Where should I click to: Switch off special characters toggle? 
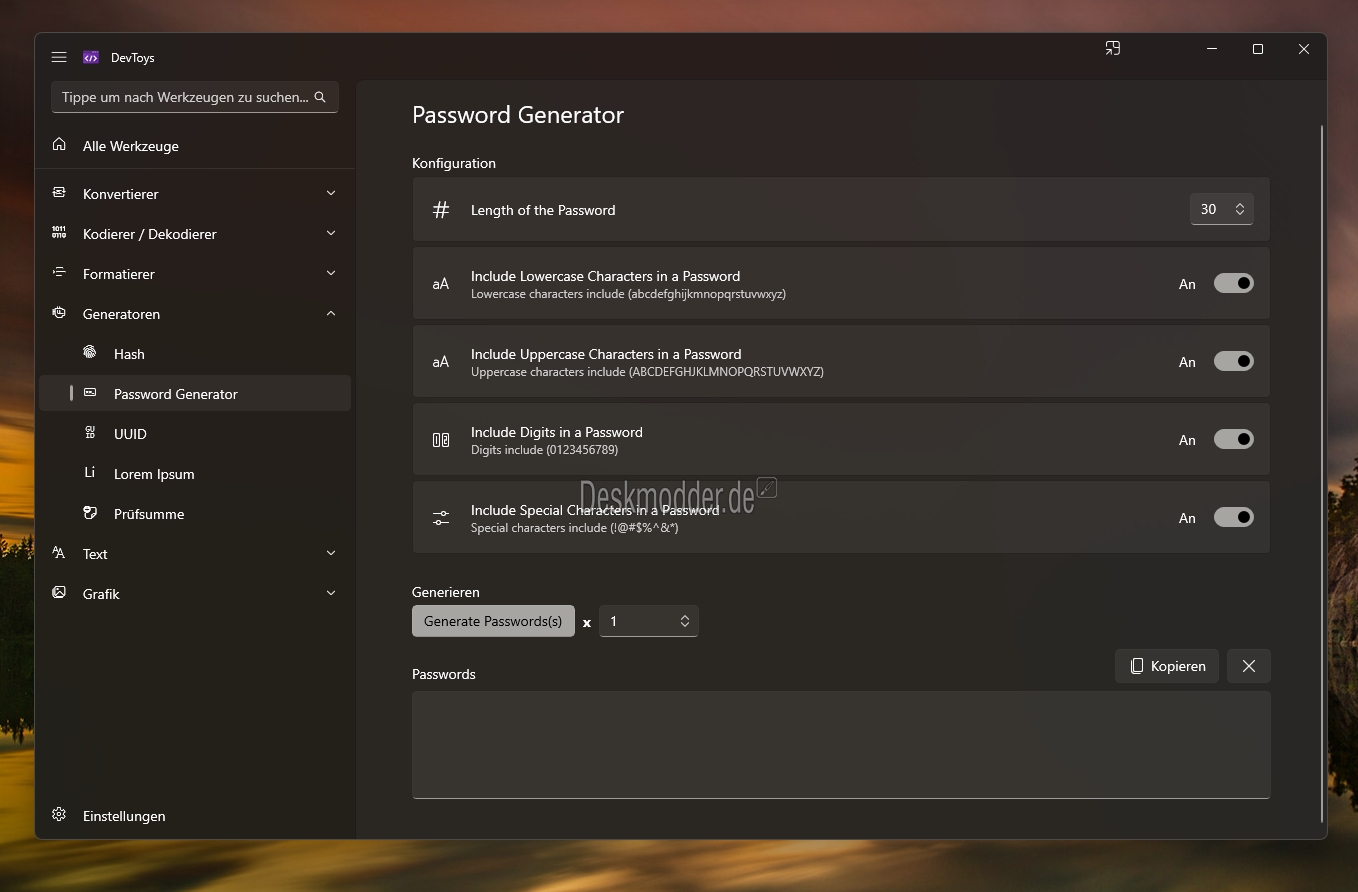pyautogui.click(x=1233, y=517)
